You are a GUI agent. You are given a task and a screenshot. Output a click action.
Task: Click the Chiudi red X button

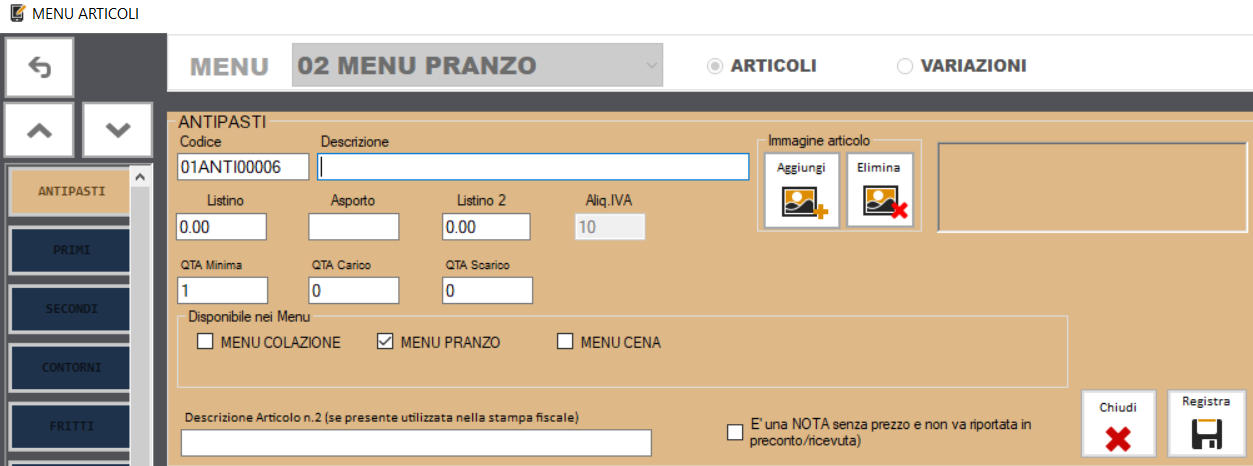point(1118,423)
